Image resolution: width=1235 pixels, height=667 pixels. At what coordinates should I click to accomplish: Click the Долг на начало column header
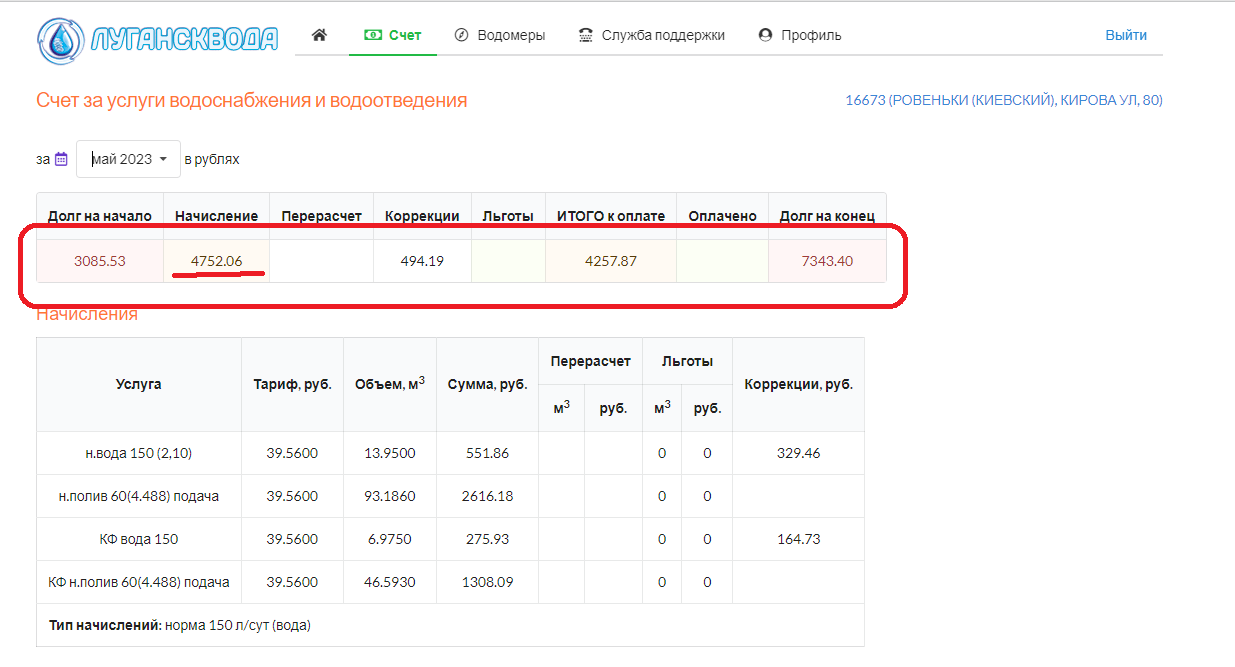click(100, 216)
